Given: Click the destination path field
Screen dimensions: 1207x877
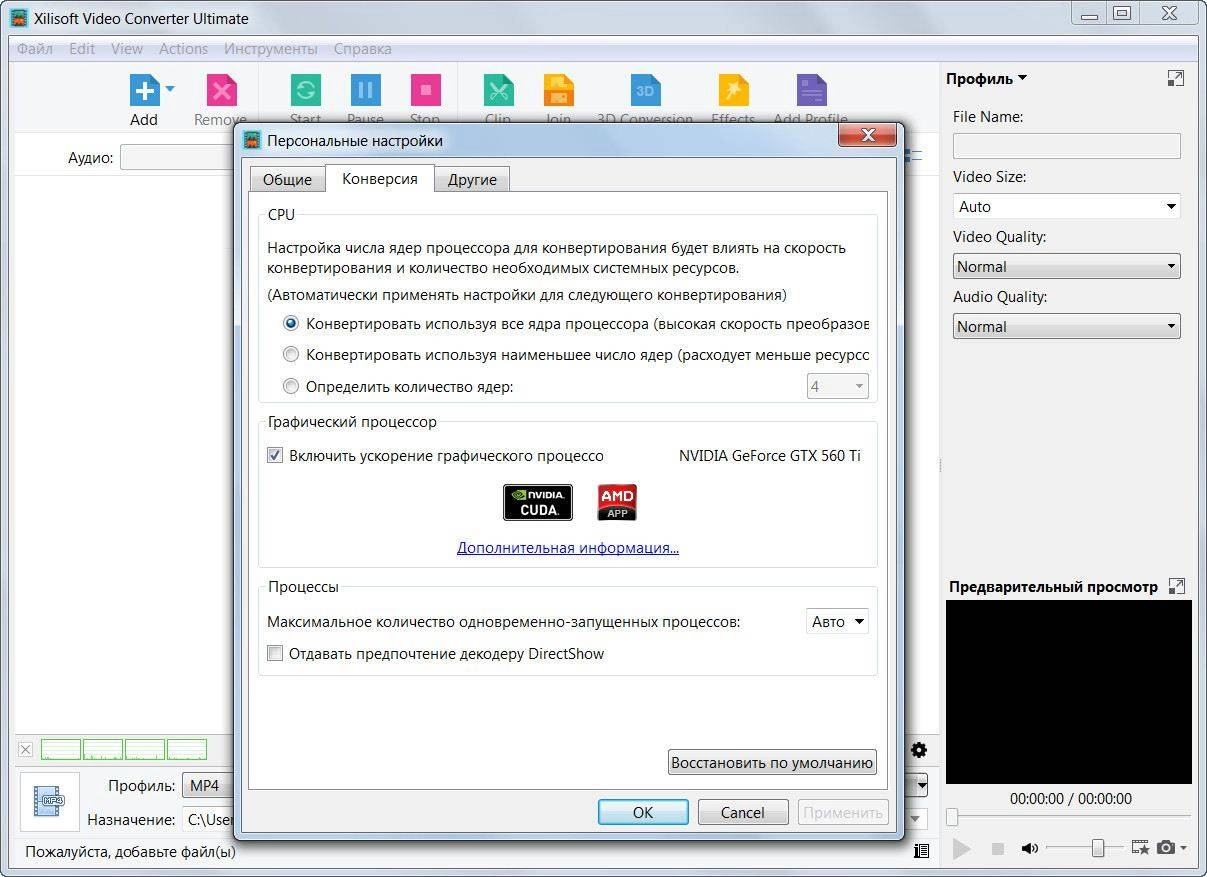Looking at the screenshot, I should pos(209,820).
